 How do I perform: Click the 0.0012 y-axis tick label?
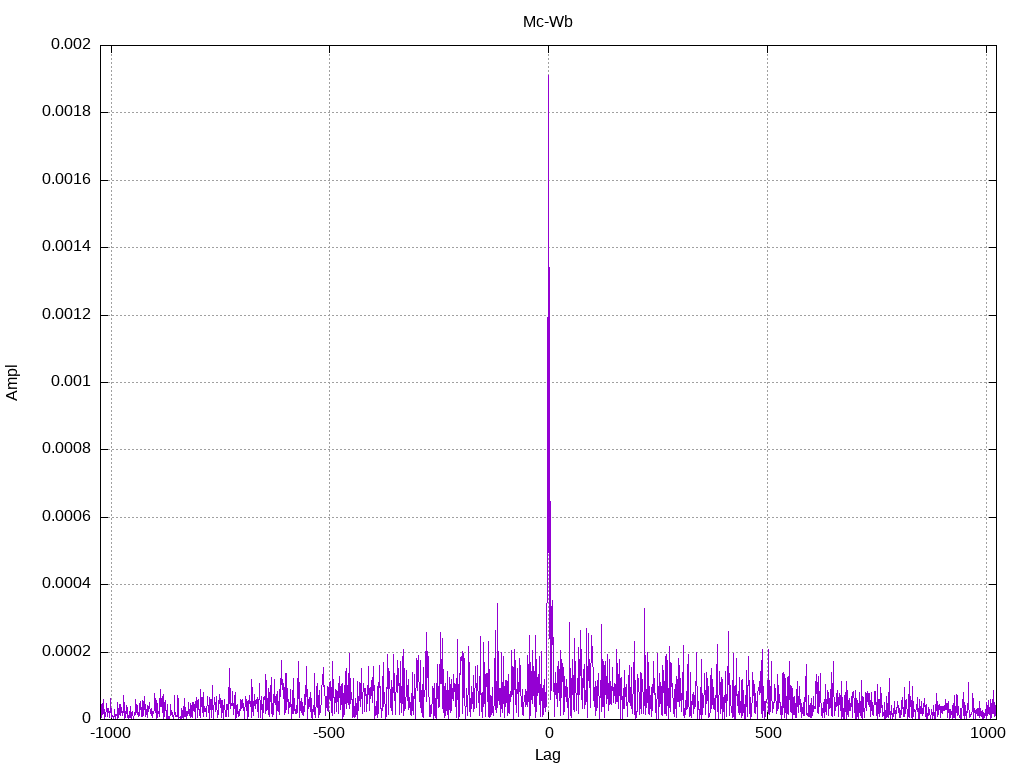coord(66,315)
